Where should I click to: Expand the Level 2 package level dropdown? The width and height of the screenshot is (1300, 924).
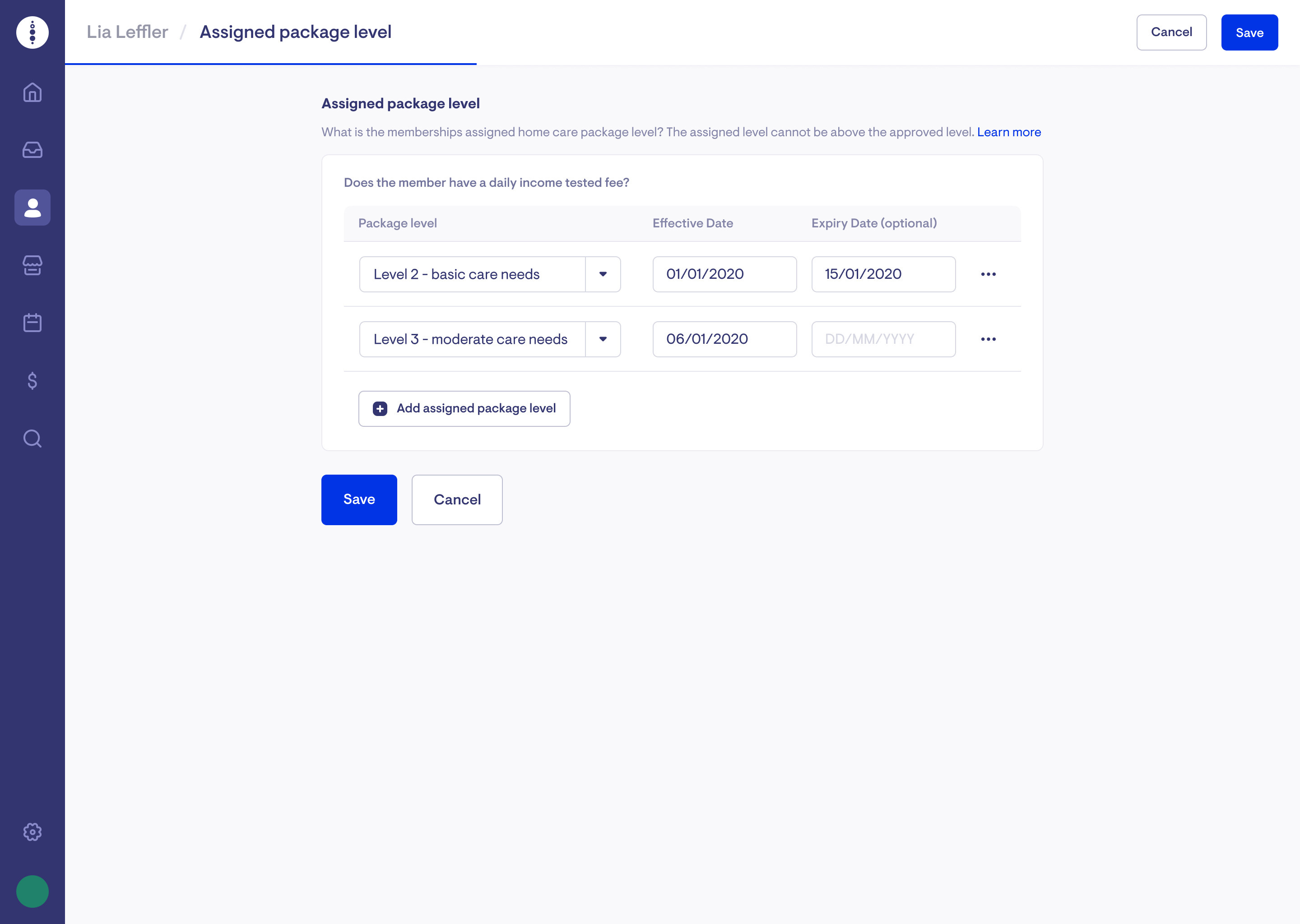click(x=603, y=274)
